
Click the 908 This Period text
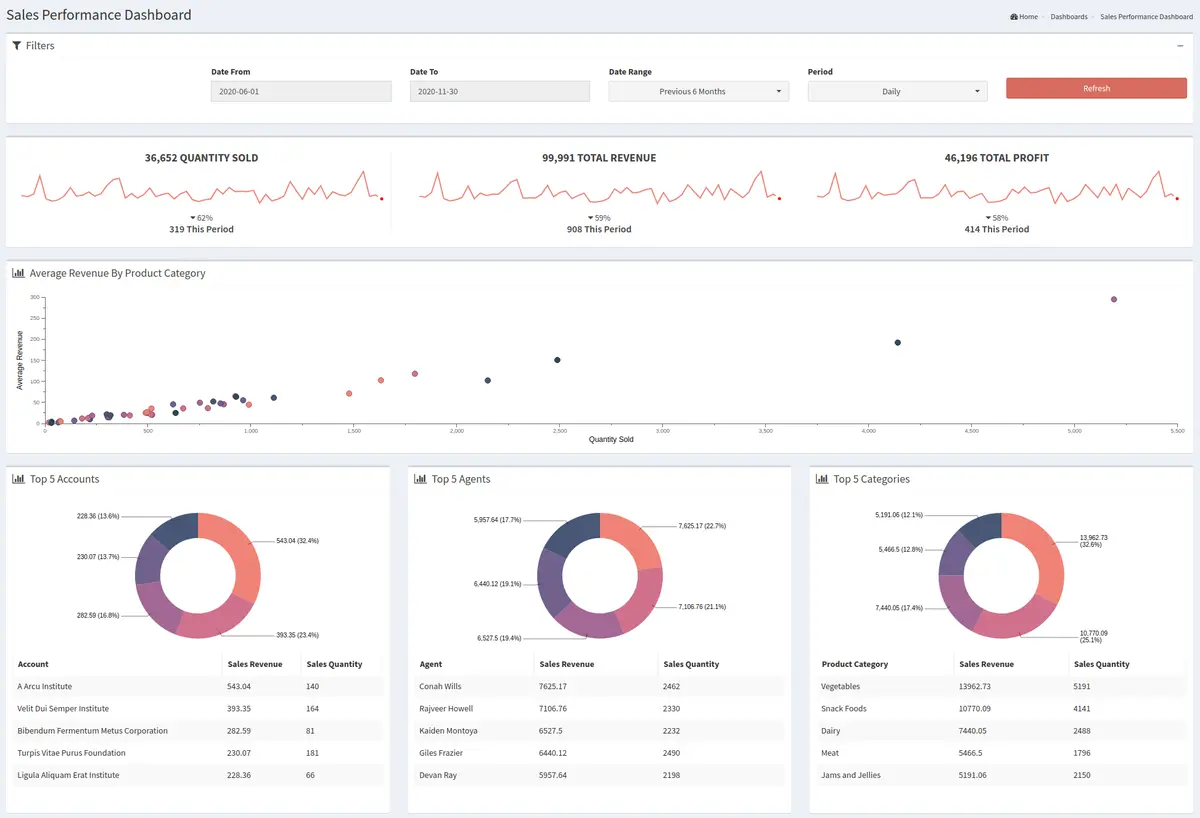[599, 229]
